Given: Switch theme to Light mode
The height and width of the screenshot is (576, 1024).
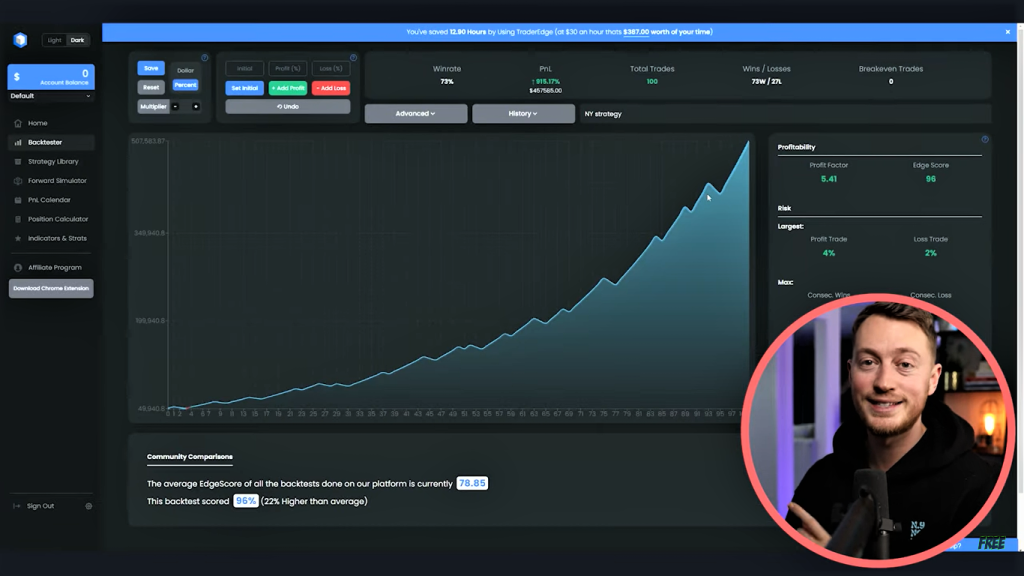Looking at the screenshot, I should 54,40.
